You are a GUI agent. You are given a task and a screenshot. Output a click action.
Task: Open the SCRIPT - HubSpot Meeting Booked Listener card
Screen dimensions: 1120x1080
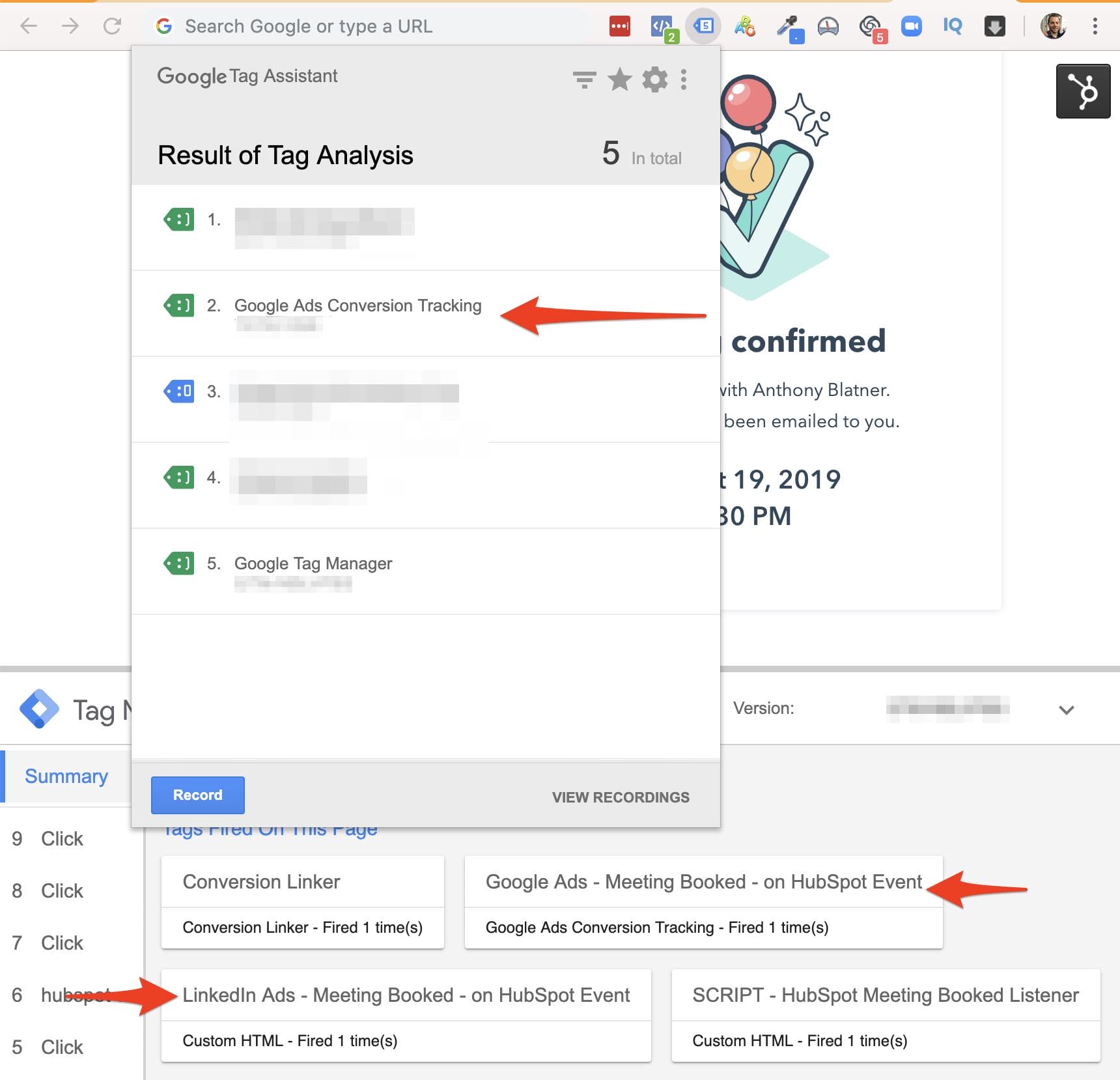[x=886, y=1016]
